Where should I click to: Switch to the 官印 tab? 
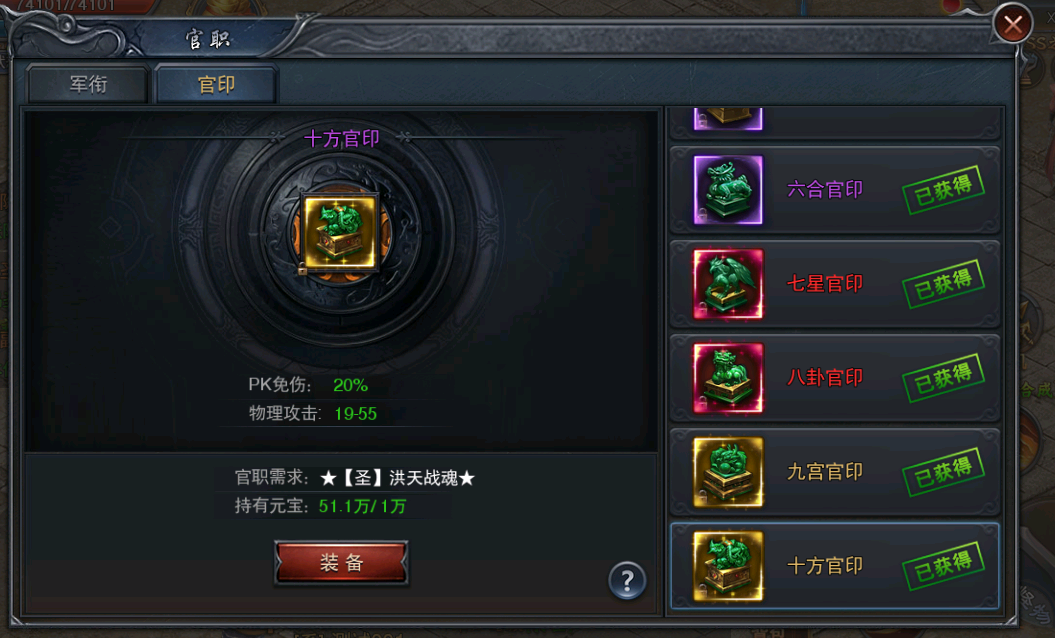click(216, 84)
